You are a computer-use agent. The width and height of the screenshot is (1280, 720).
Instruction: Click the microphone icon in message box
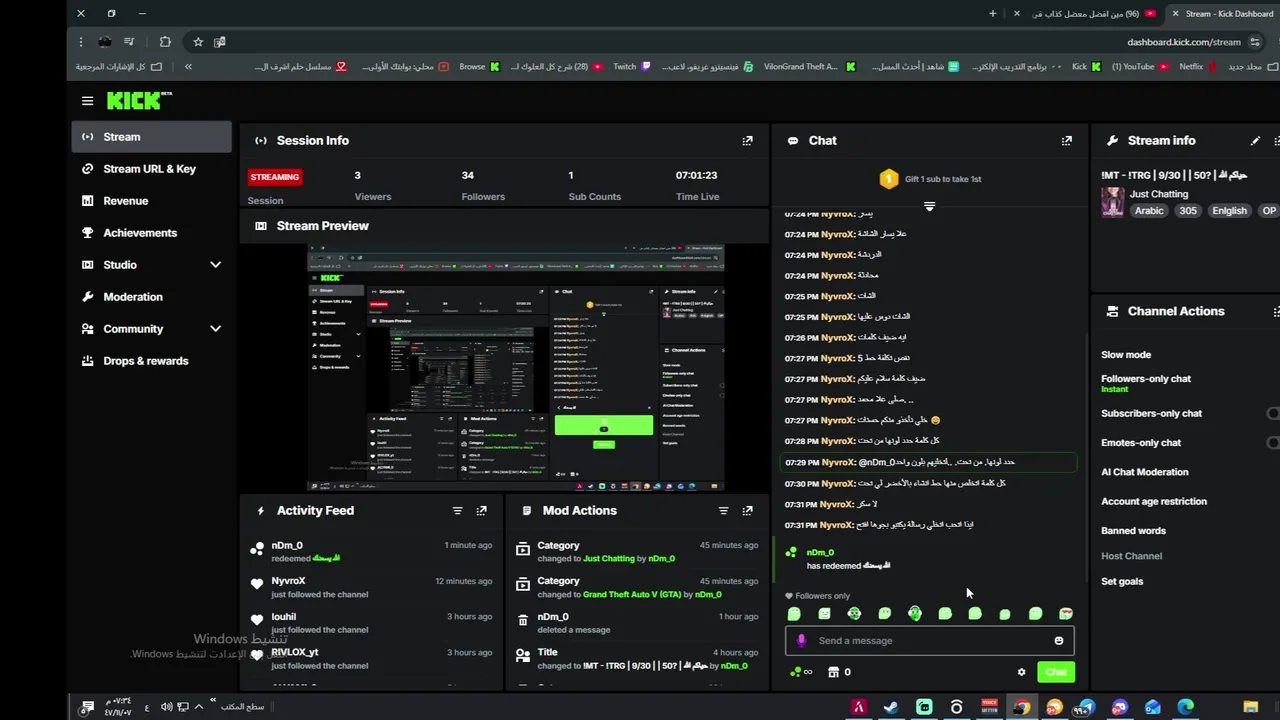point(801,641)
